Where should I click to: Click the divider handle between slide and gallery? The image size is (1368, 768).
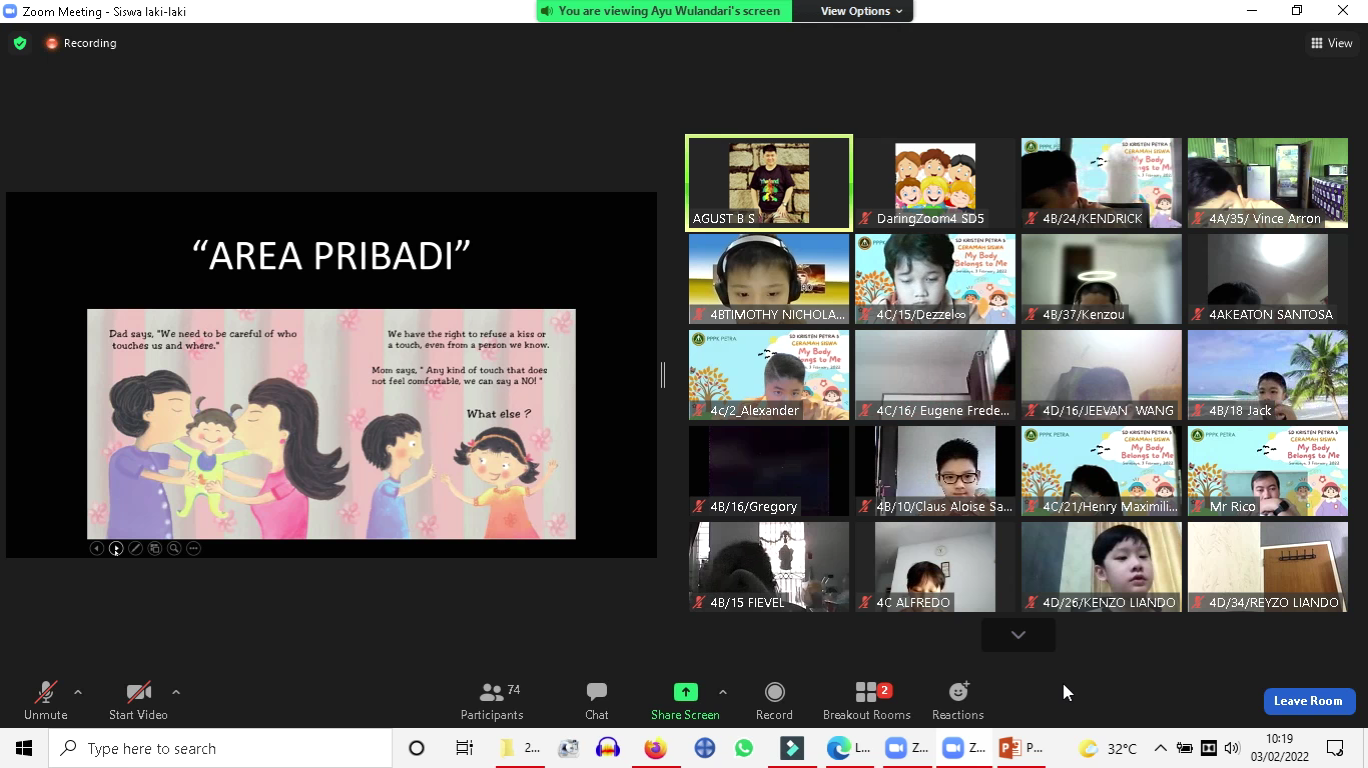click(662, 375)
